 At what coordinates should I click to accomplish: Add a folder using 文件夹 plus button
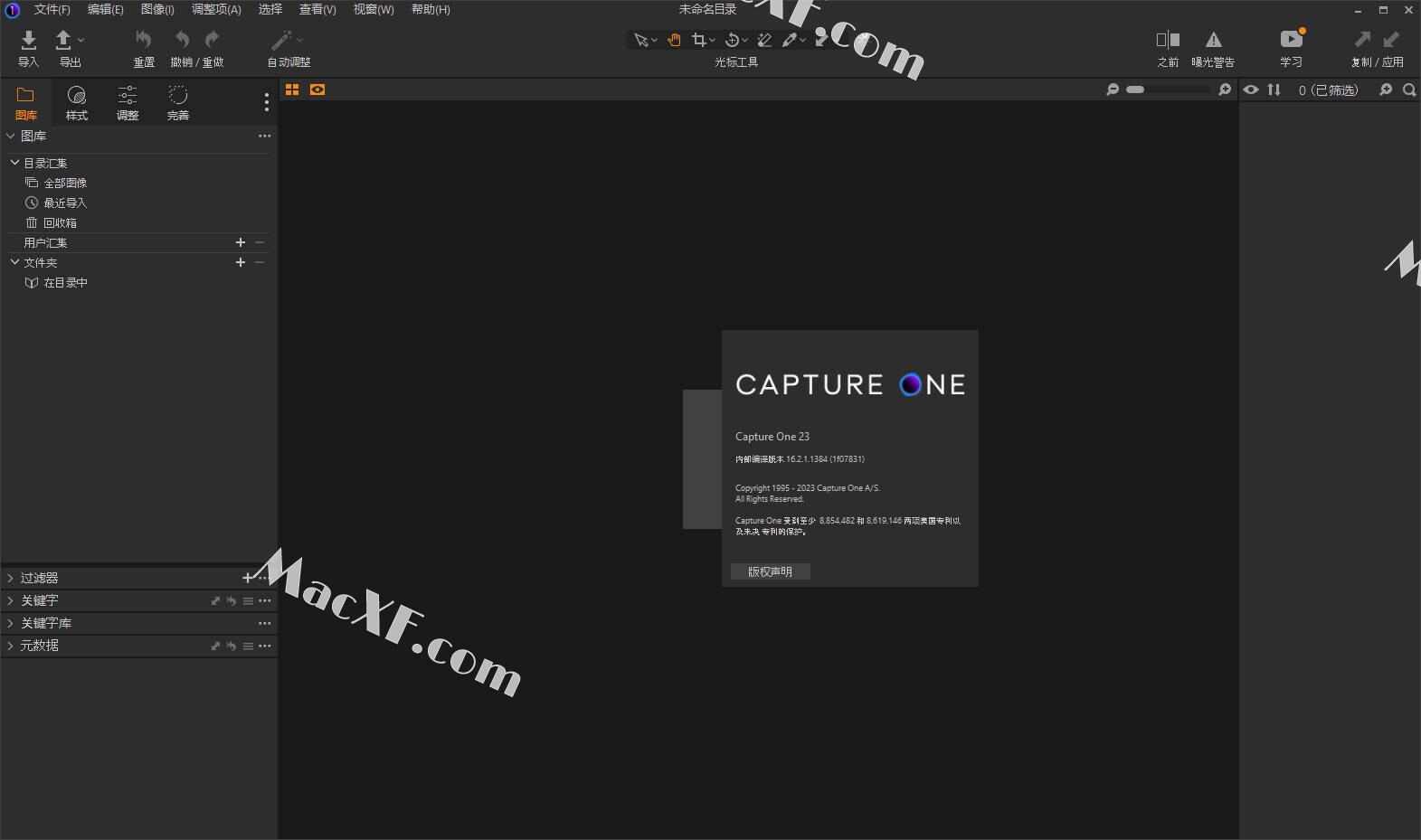click(x=241, y=262)
